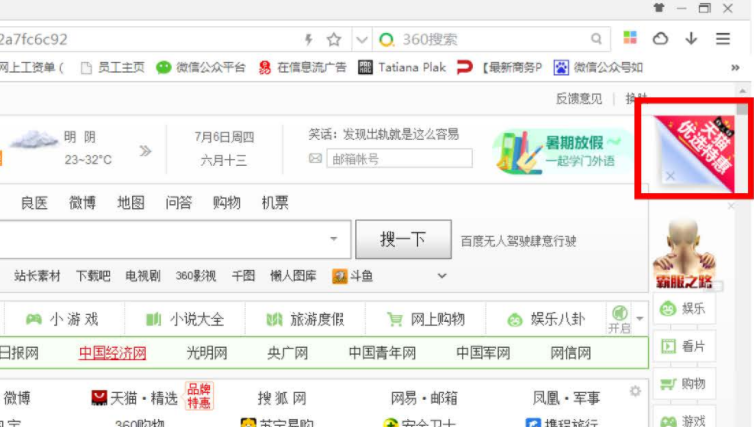Screen dimensions: 754x427
Task: Click the cloudy weather icon
Action: click(33, 139)
